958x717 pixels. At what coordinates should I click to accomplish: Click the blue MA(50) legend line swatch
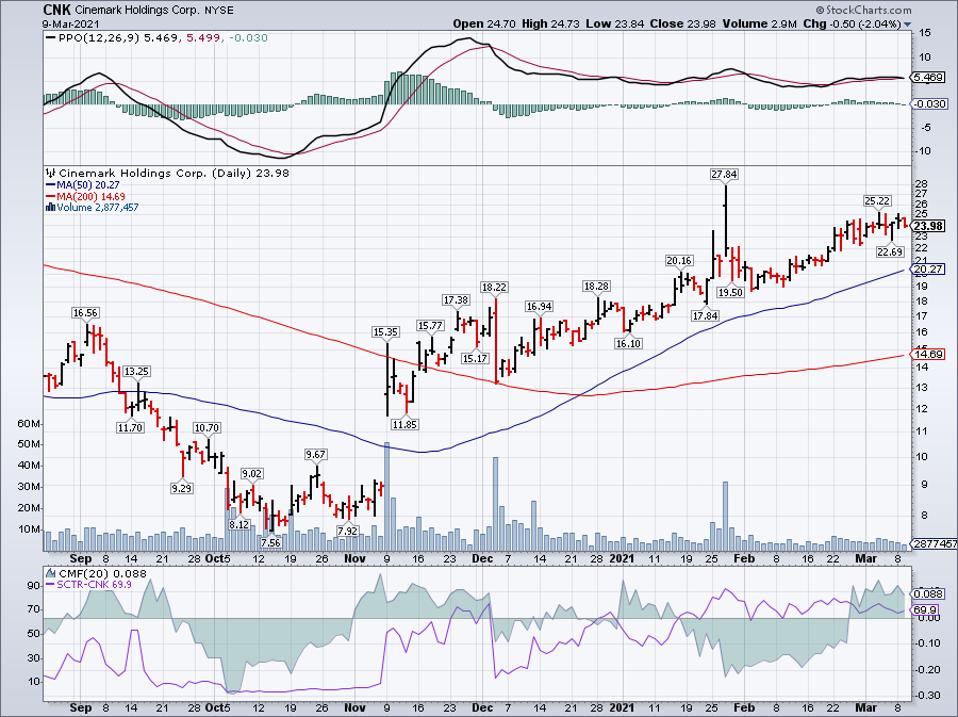click(x=51, y=185)
